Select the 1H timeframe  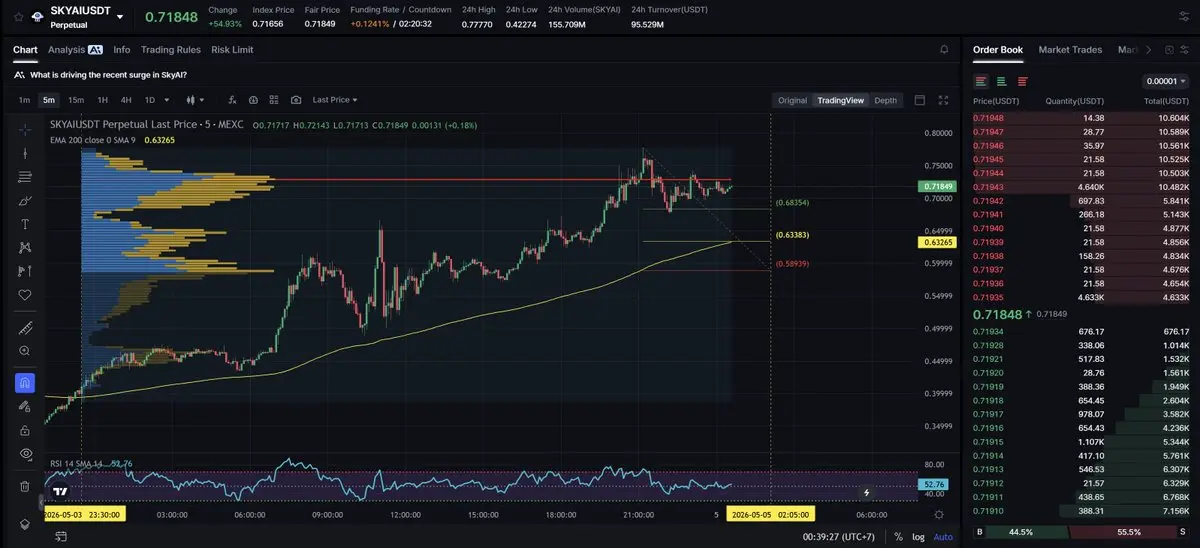pyautogui.click(x=102, y=100)
